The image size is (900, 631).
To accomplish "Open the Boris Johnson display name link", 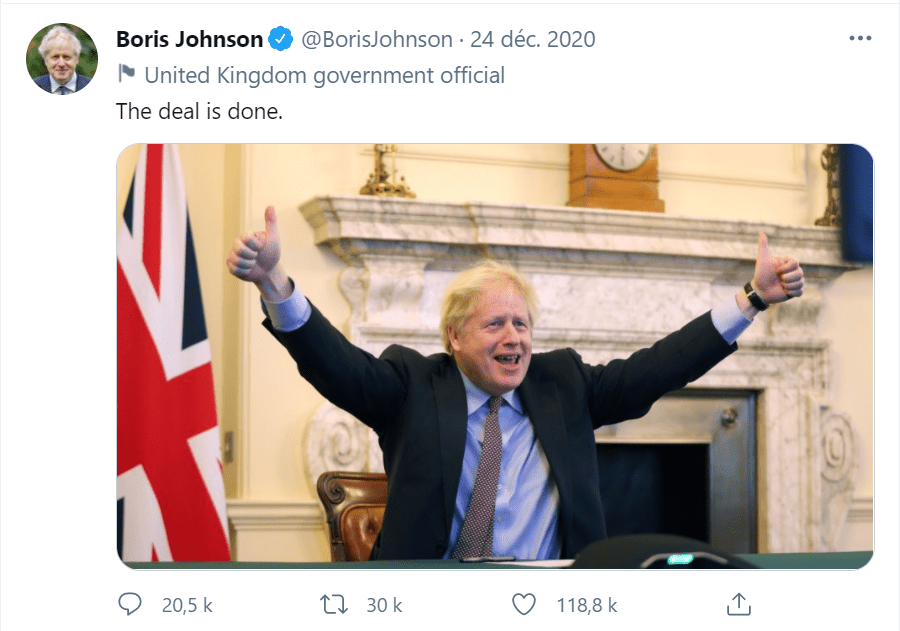I will 189,40.
